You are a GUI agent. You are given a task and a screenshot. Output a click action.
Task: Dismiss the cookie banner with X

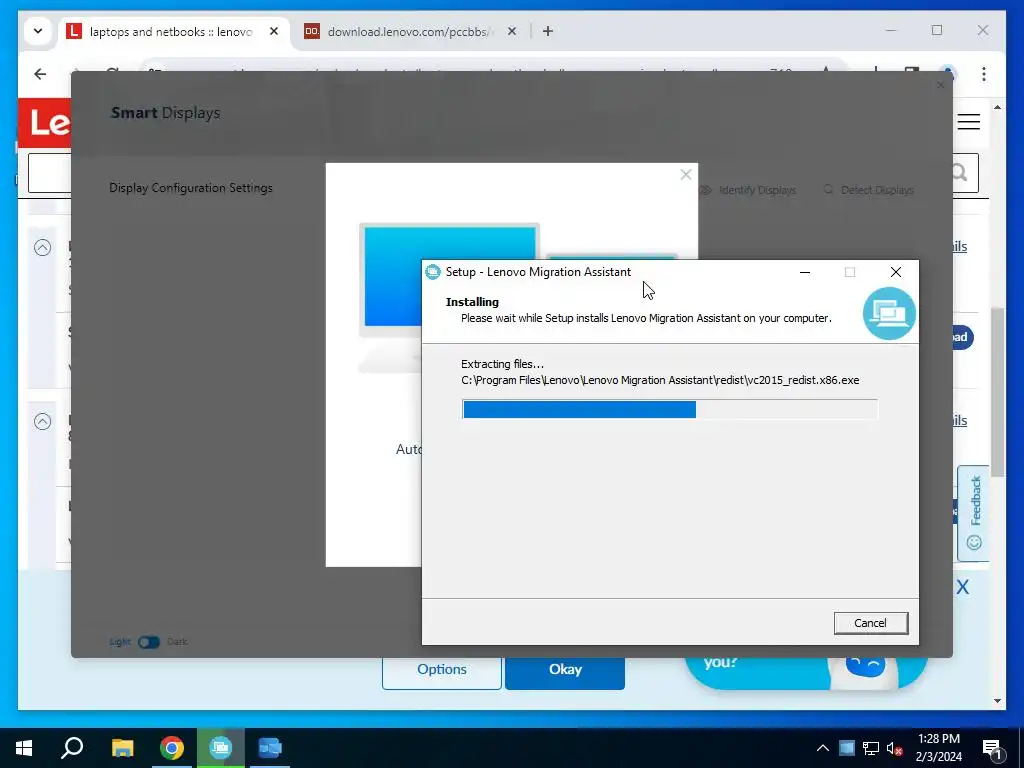(963, 587)
